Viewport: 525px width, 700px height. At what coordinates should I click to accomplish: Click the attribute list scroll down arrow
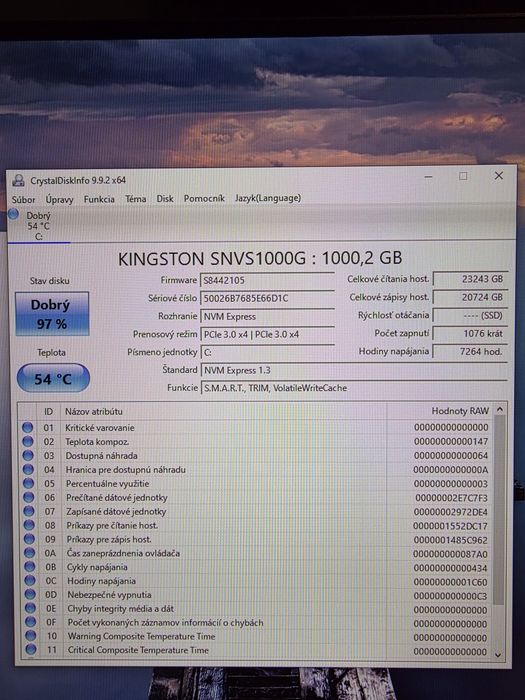[498, 654]
